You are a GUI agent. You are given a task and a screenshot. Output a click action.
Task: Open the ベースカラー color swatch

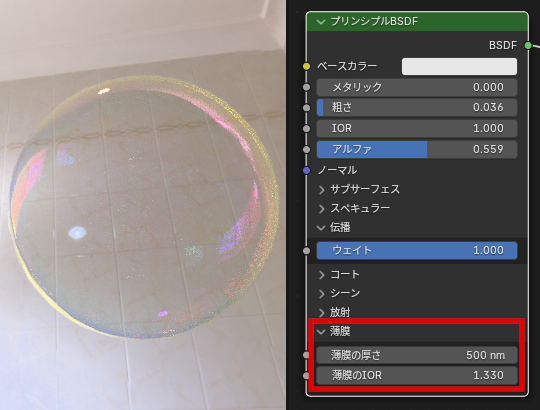point(459,66)
